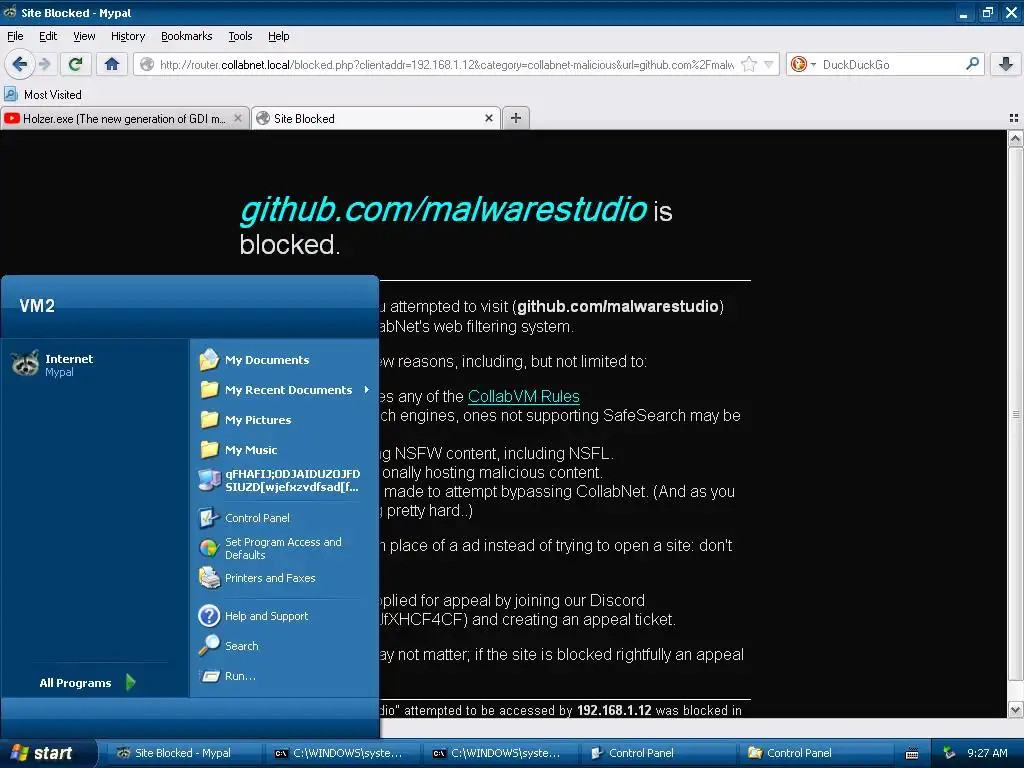This screenshot has height=768, width=1024.
Task: Click the scrollbar up arrow
Action: (x=1015, y=138)
